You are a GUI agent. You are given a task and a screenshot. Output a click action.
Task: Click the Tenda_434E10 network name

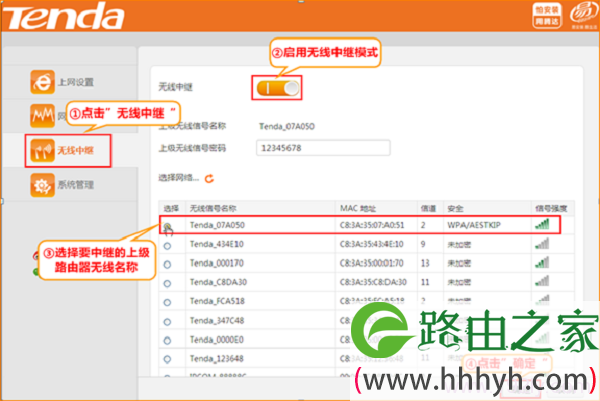(x=217, y=244)
